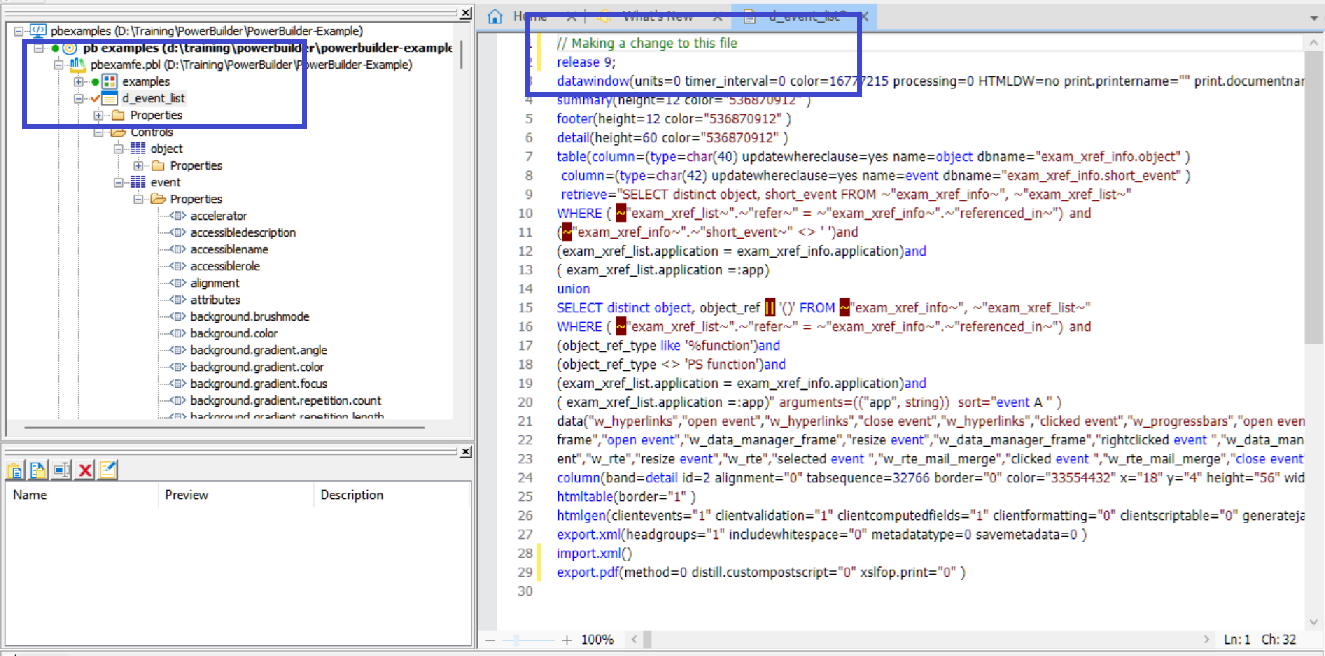
Task: Select the background.gradient.focus property
Action: pyautogui.click(x=258, y=383)
